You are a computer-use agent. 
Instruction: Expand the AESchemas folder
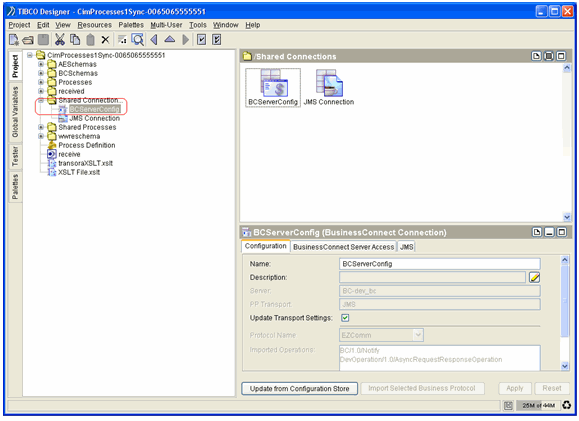(41, 64)
